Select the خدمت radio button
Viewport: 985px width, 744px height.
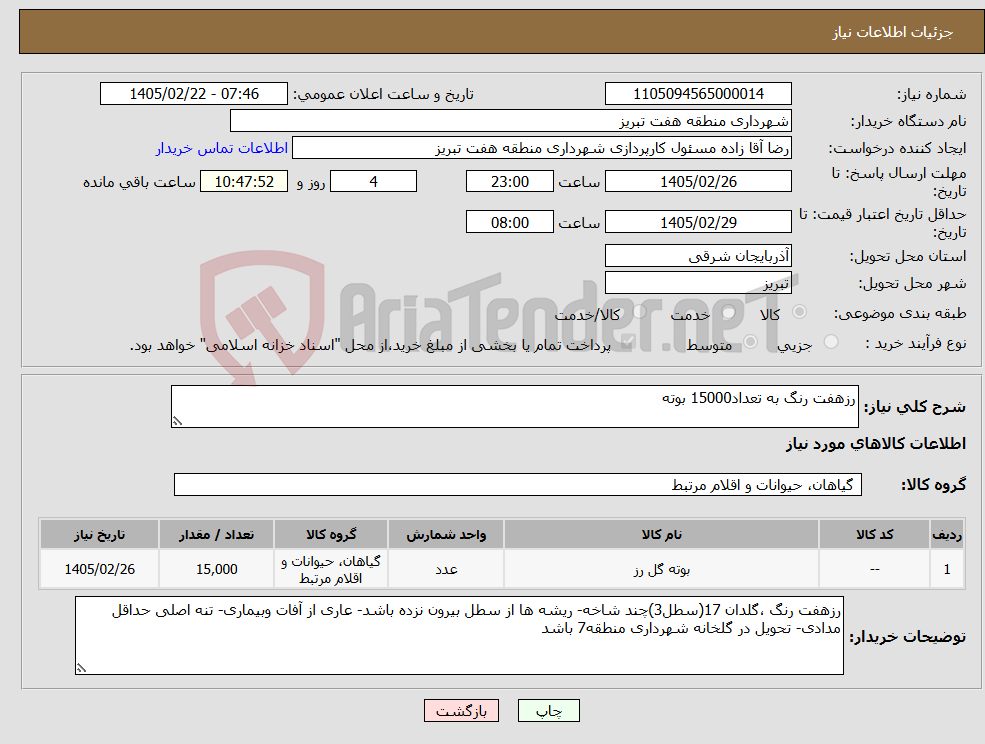[x=729, y=312]
